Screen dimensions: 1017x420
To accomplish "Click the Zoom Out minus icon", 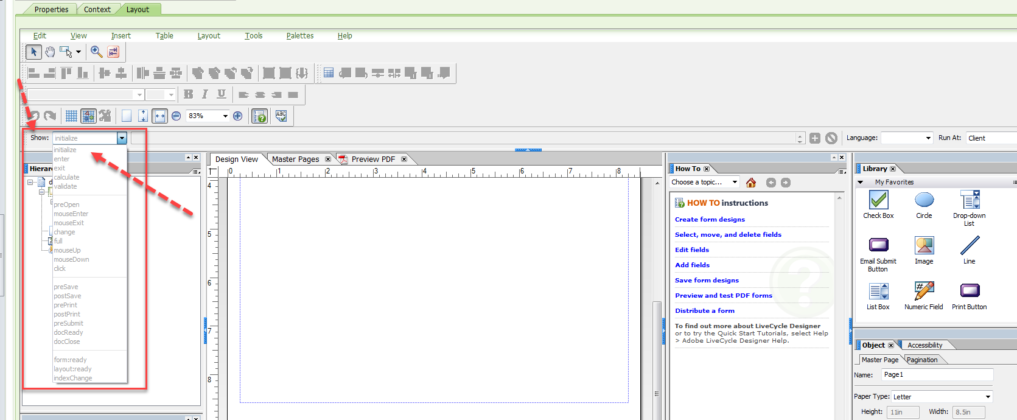I will click(176, 116).
